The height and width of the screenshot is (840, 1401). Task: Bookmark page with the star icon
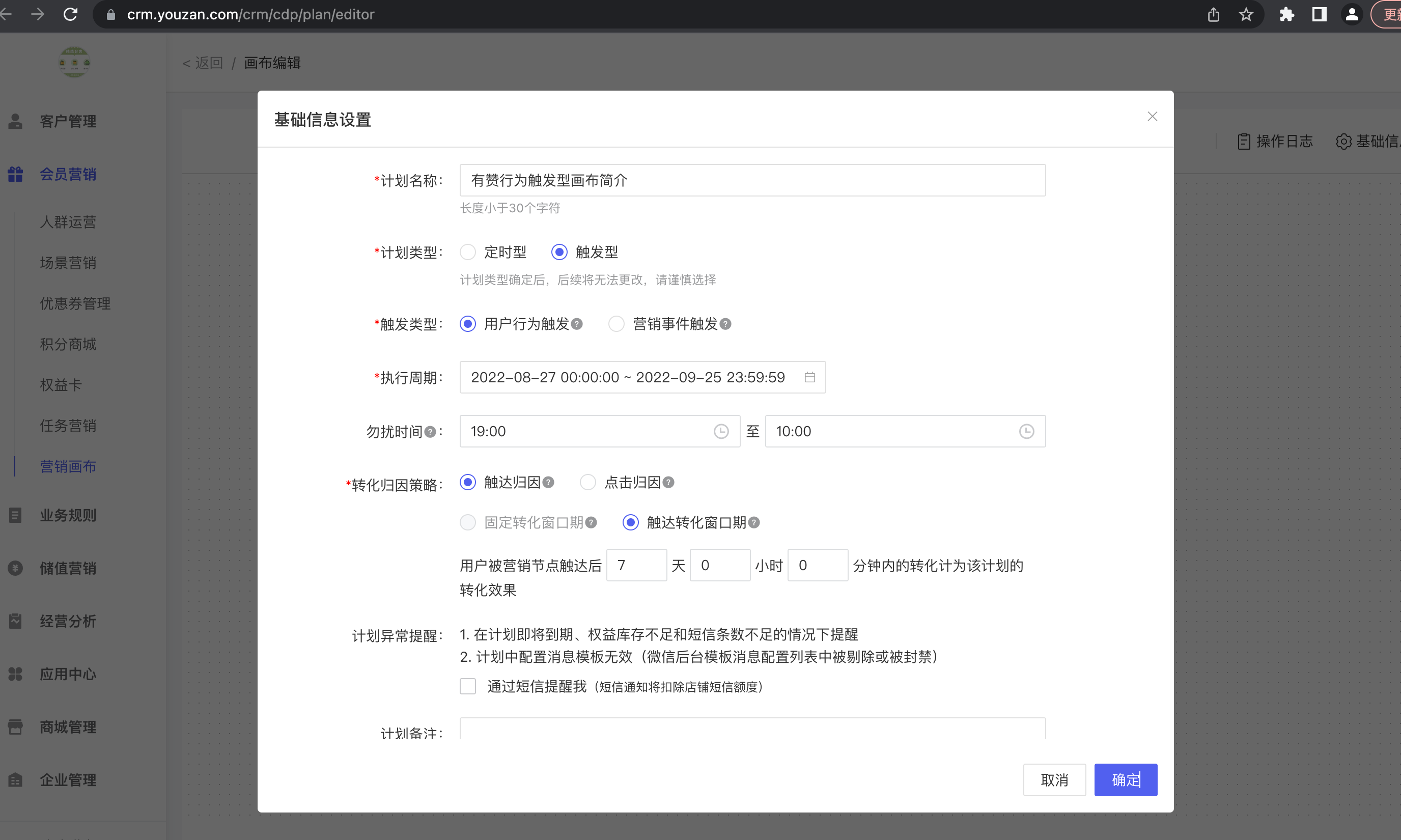click(1246, 14)
